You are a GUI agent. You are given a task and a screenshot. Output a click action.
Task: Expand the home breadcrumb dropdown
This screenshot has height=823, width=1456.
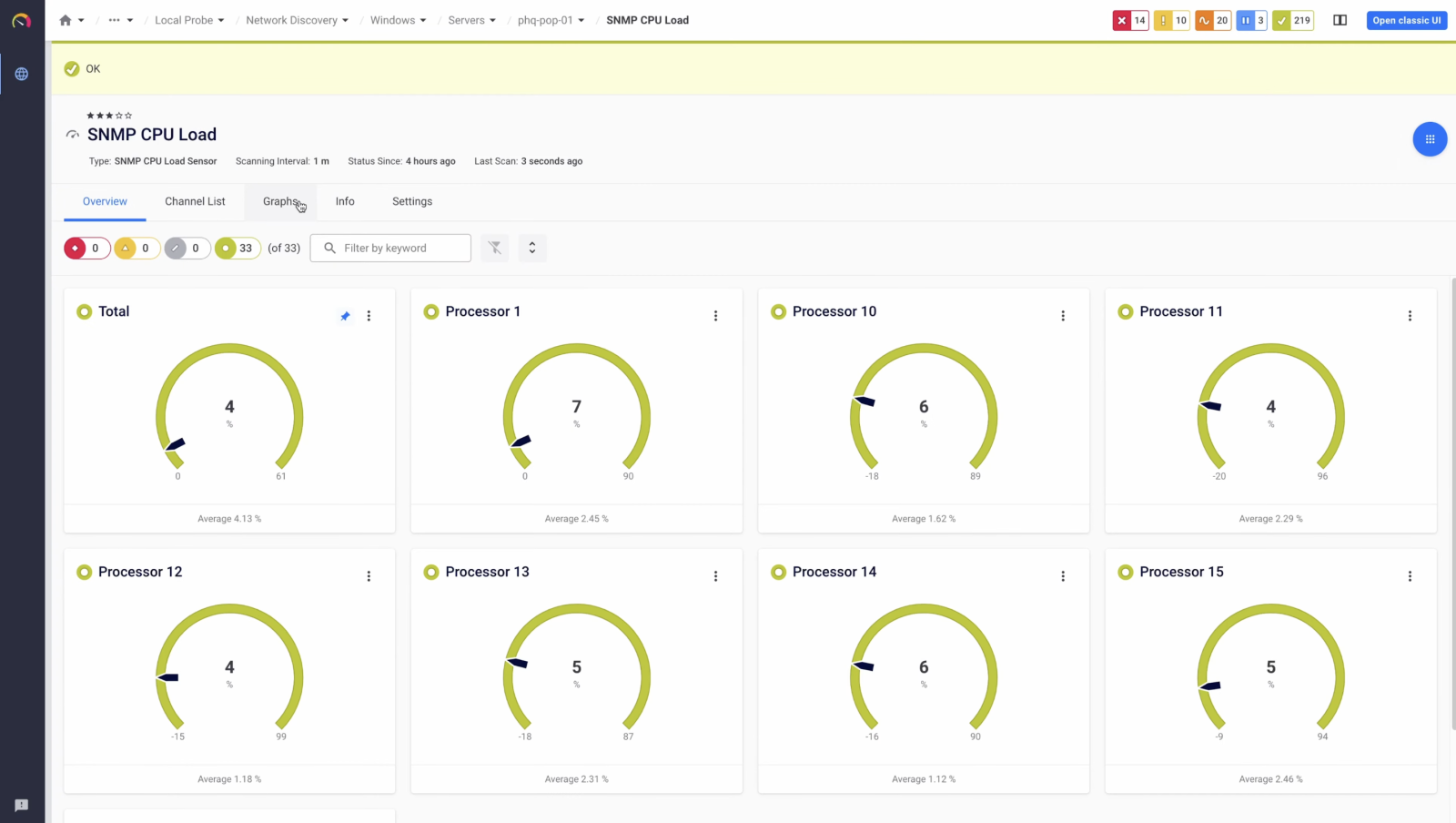(81, 20)
